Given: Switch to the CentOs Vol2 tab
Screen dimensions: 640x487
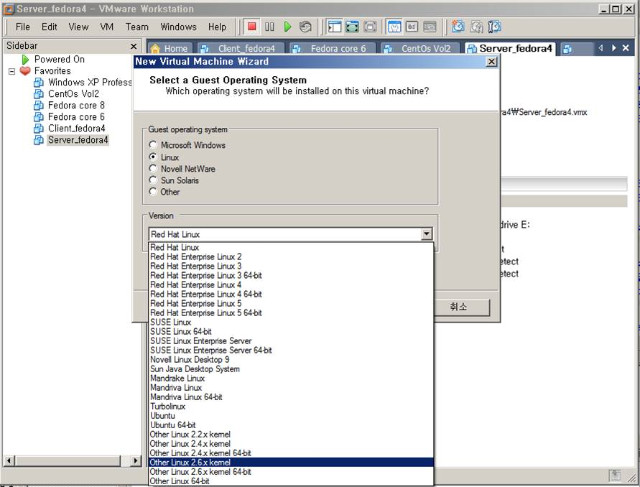Looking at the screenshot, I should tap(420, 49).
